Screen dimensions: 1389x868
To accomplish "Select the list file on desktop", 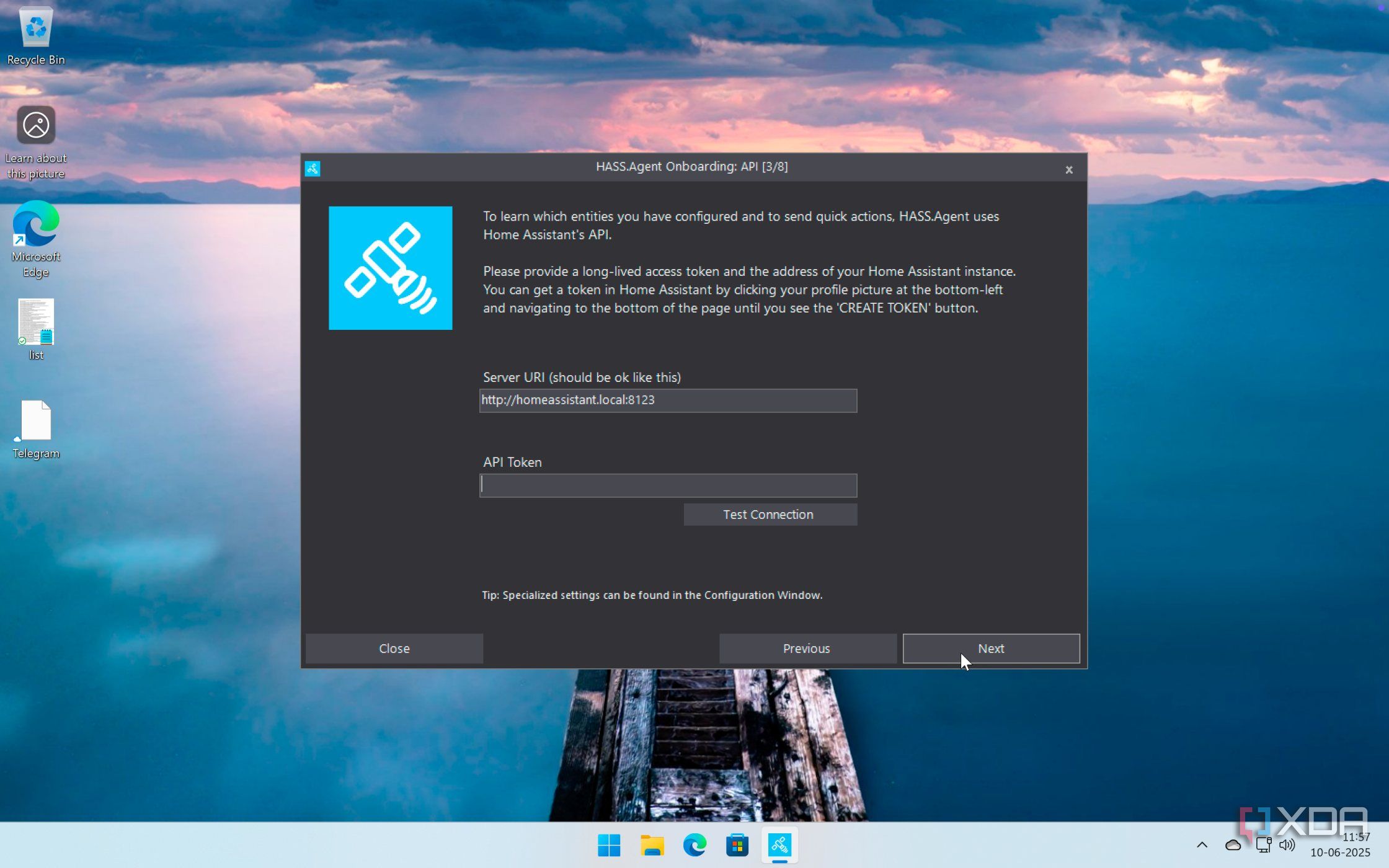I will point(36,322).
